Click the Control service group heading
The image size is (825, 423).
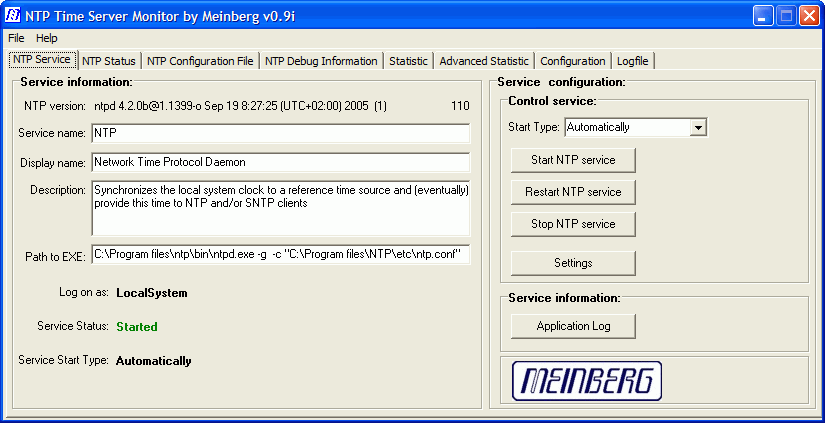pos(552,101)
